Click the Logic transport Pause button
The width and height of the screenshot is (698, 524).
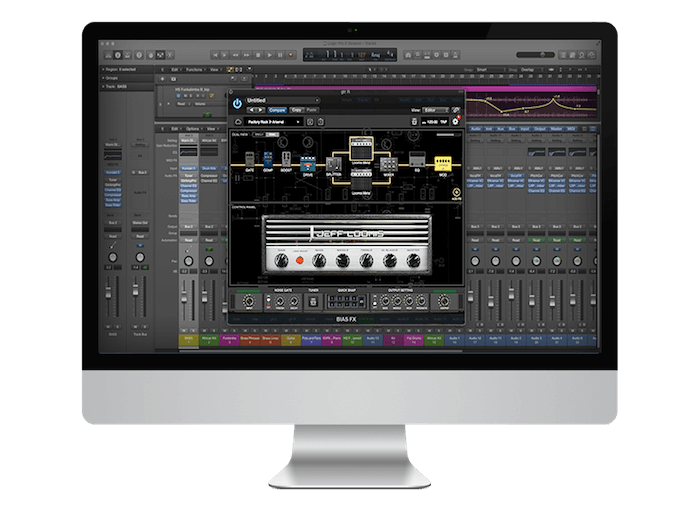pos(280,55)
